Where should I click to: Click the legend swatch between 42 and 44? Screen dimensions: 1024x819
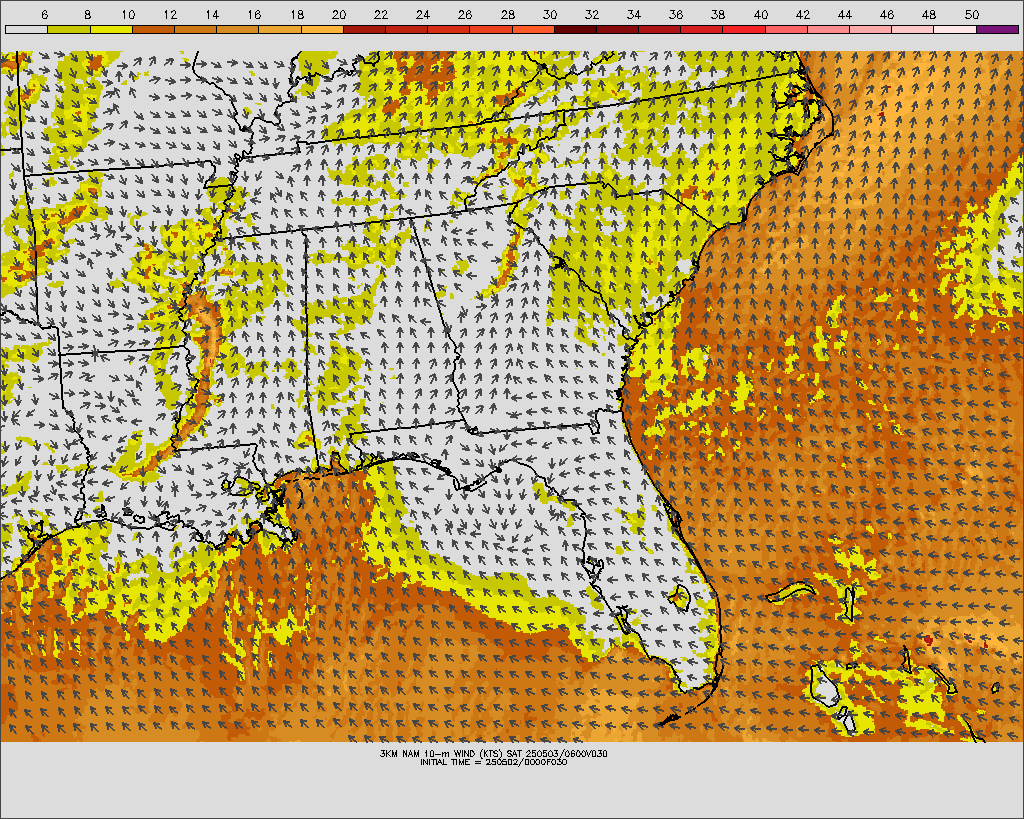point(829,30)
